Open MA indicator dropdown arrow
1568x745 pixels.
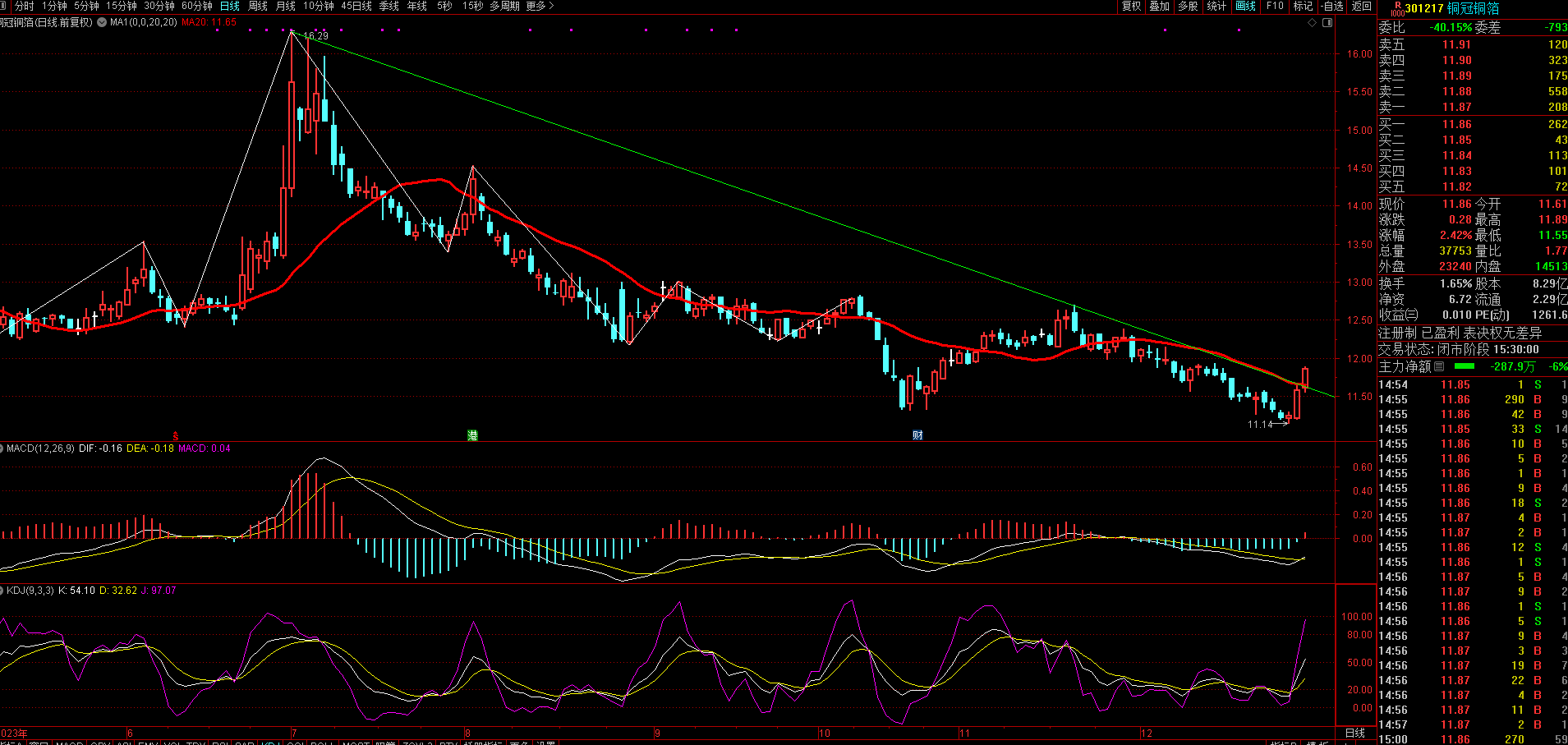(102, 22)
